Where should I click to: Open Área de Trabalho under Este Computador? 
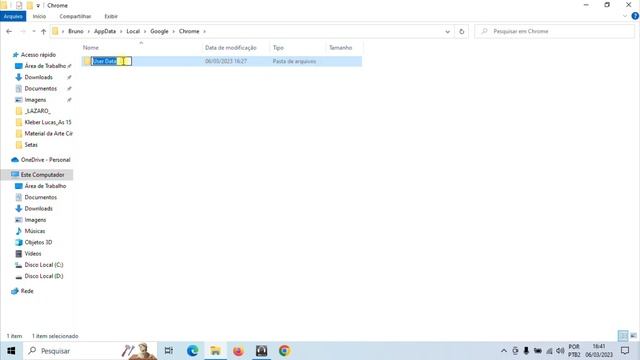click(45, 186)
